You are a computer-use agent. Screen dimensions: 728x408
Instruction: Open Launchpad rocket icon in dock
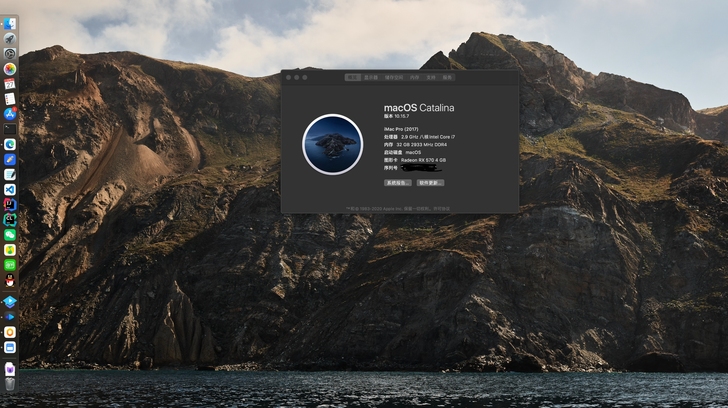[10, 39]
